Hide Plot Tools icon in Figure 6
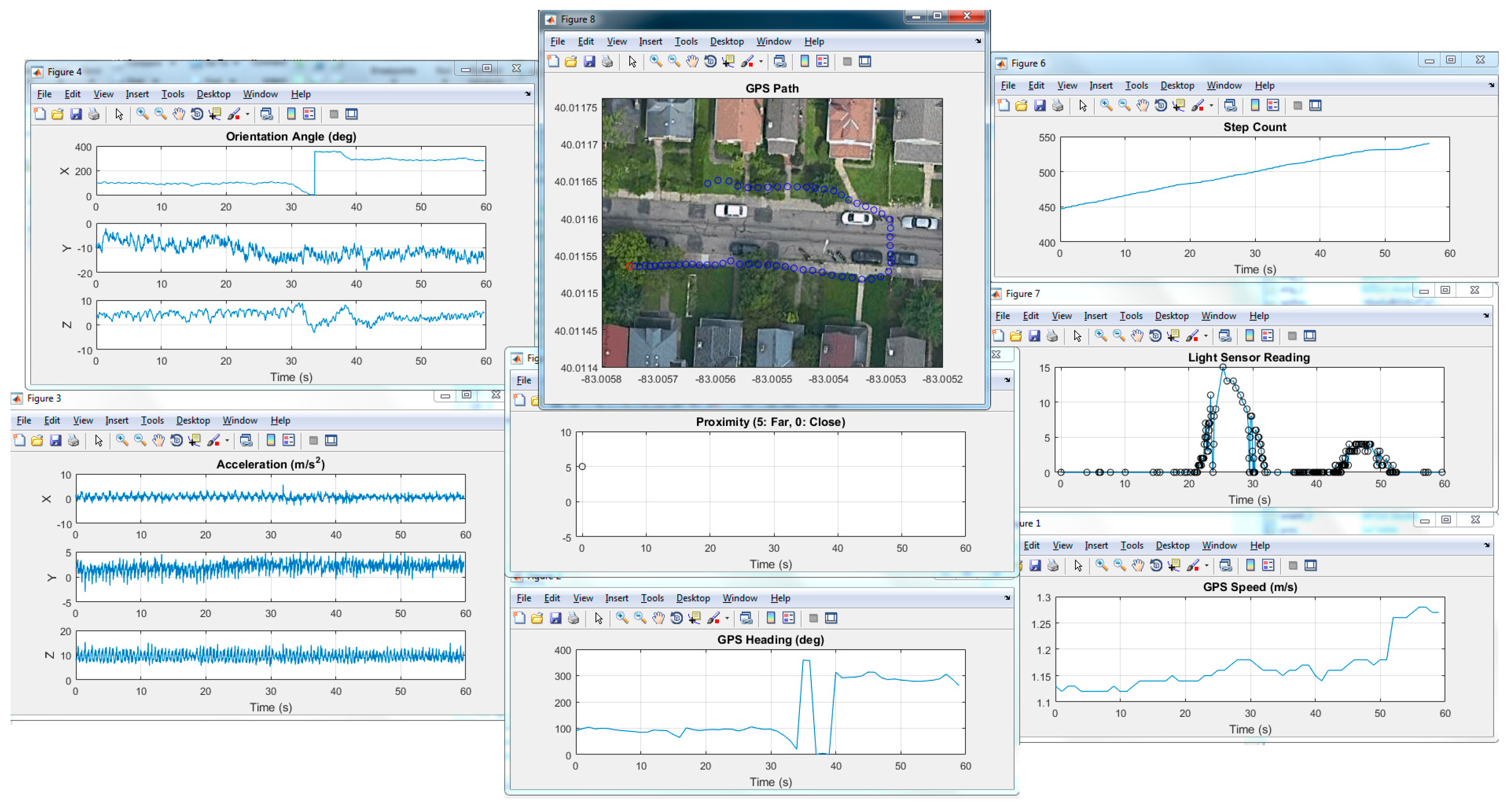This screenshot has width=1512, height=807. point(1298,105)
